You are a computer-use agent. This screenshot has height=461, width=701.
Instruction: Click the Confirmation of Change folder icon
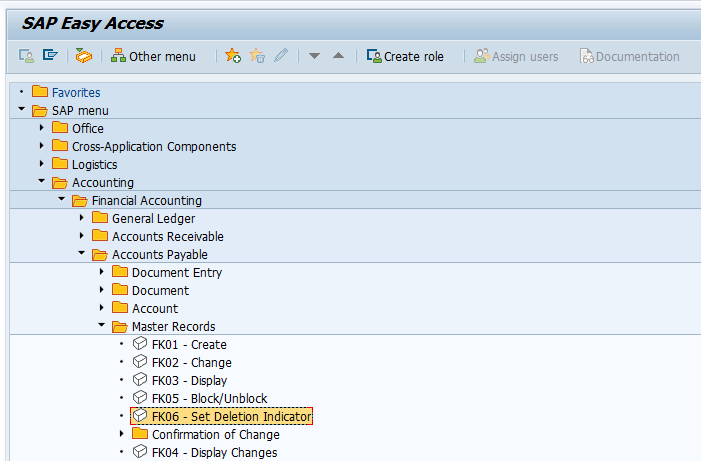click(140, 433)
